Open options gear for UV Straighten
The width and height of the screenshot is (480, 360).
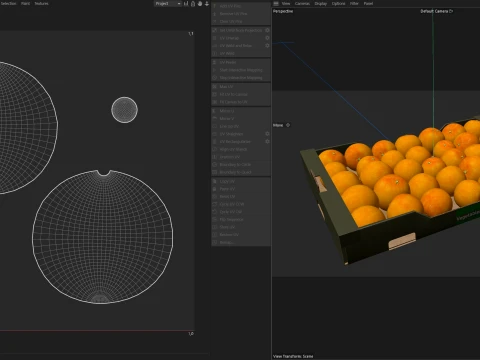[267, 134]
